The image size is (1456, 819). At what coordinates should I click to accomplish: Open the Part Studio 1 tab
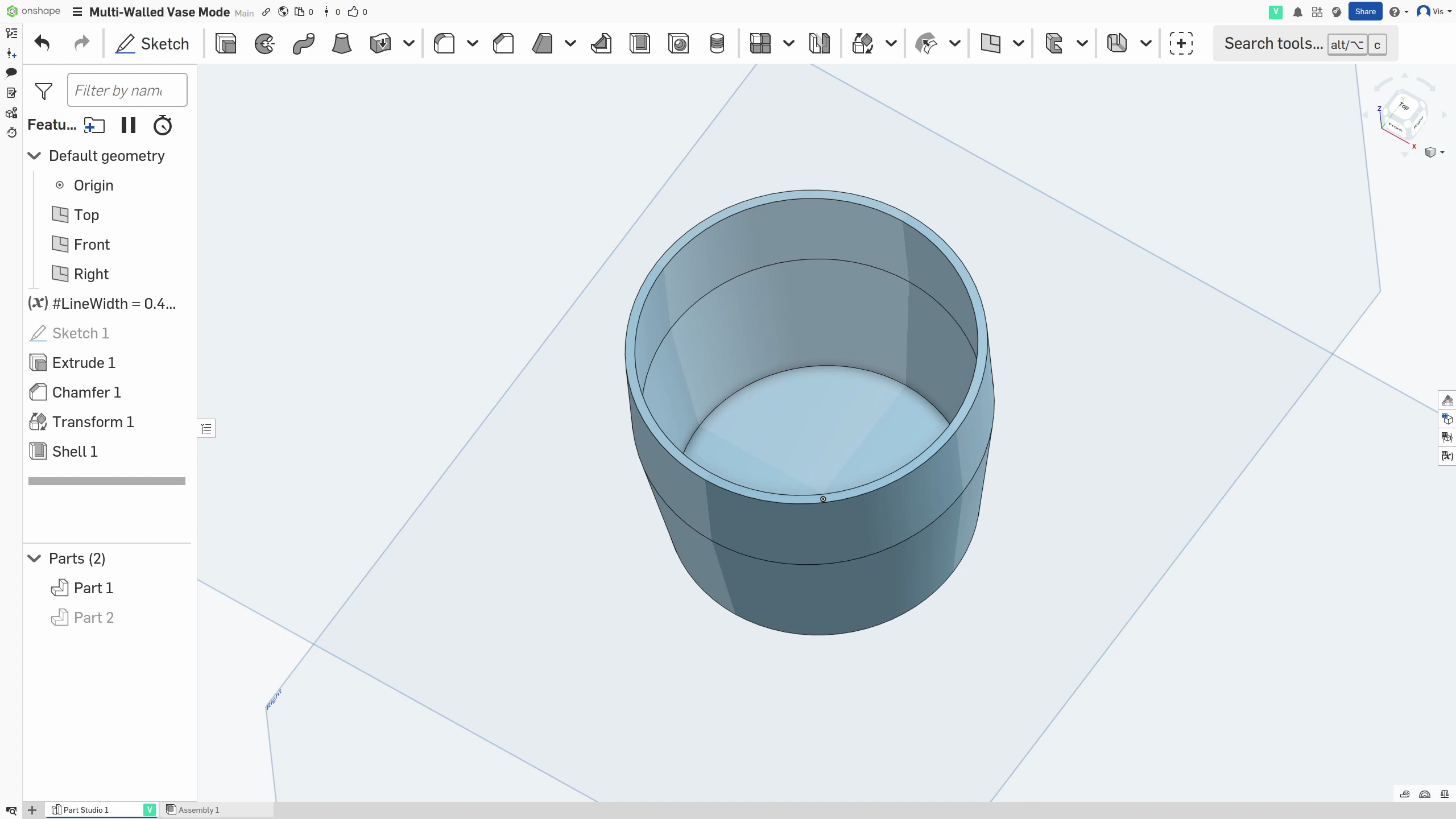(x=85, y=810)
